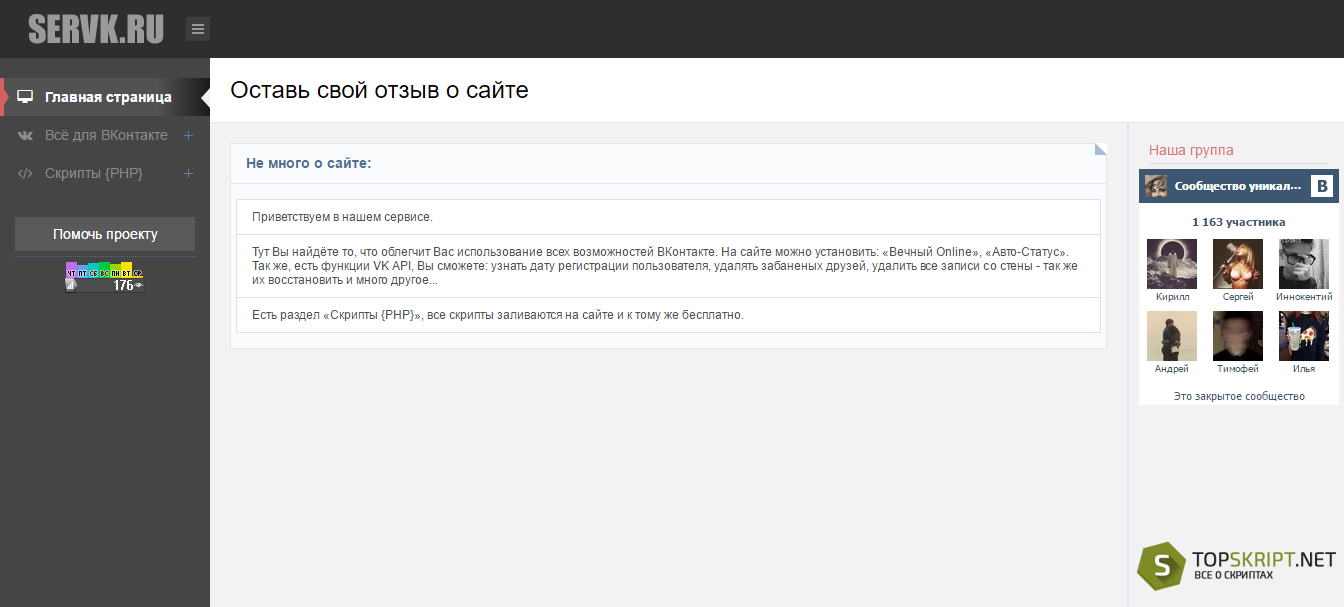The height and width of the screenshot is (607, 1344).
Task: Click the VK logo in the group widget
Action: click(x=1322, y=186)
